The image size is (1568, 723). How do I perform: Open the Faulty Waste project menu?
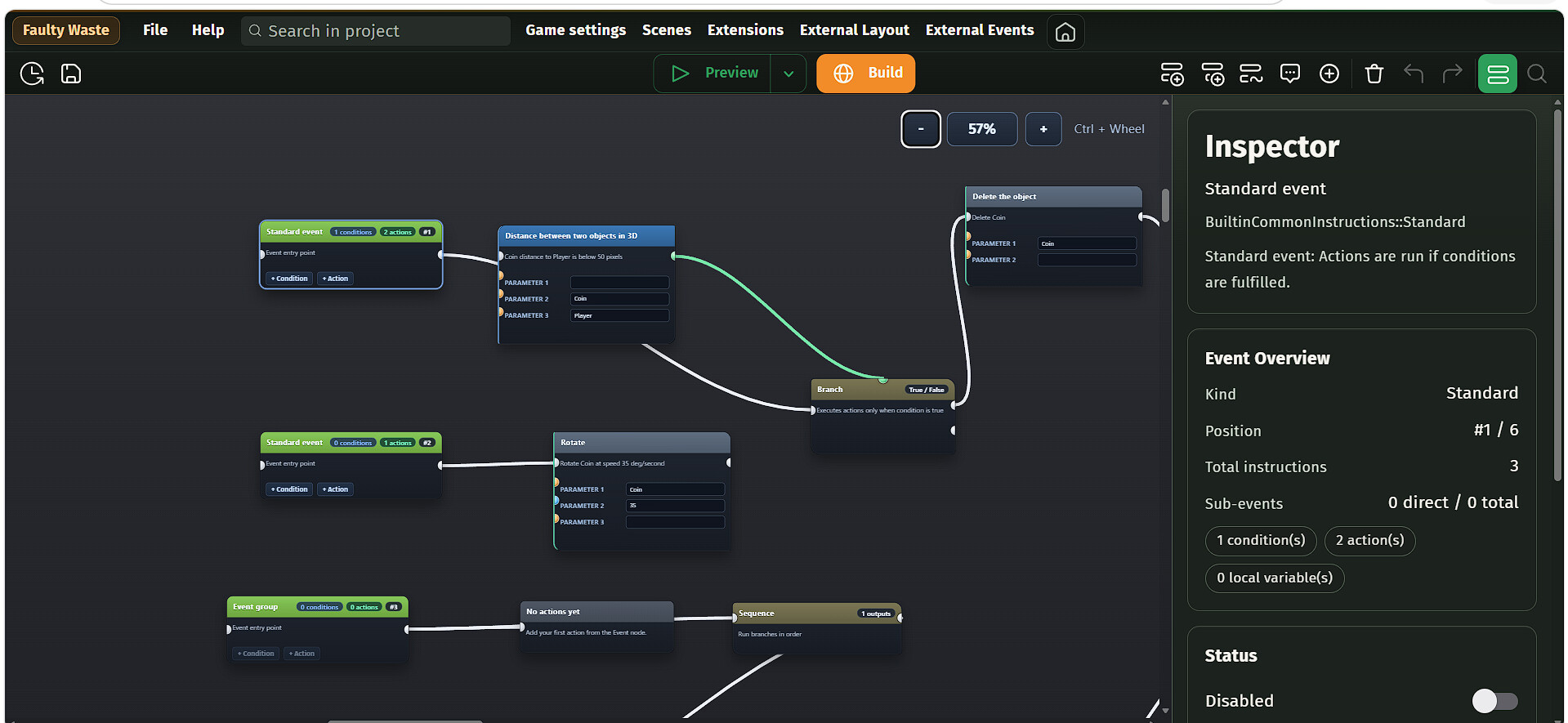click(x=66, y=30)
